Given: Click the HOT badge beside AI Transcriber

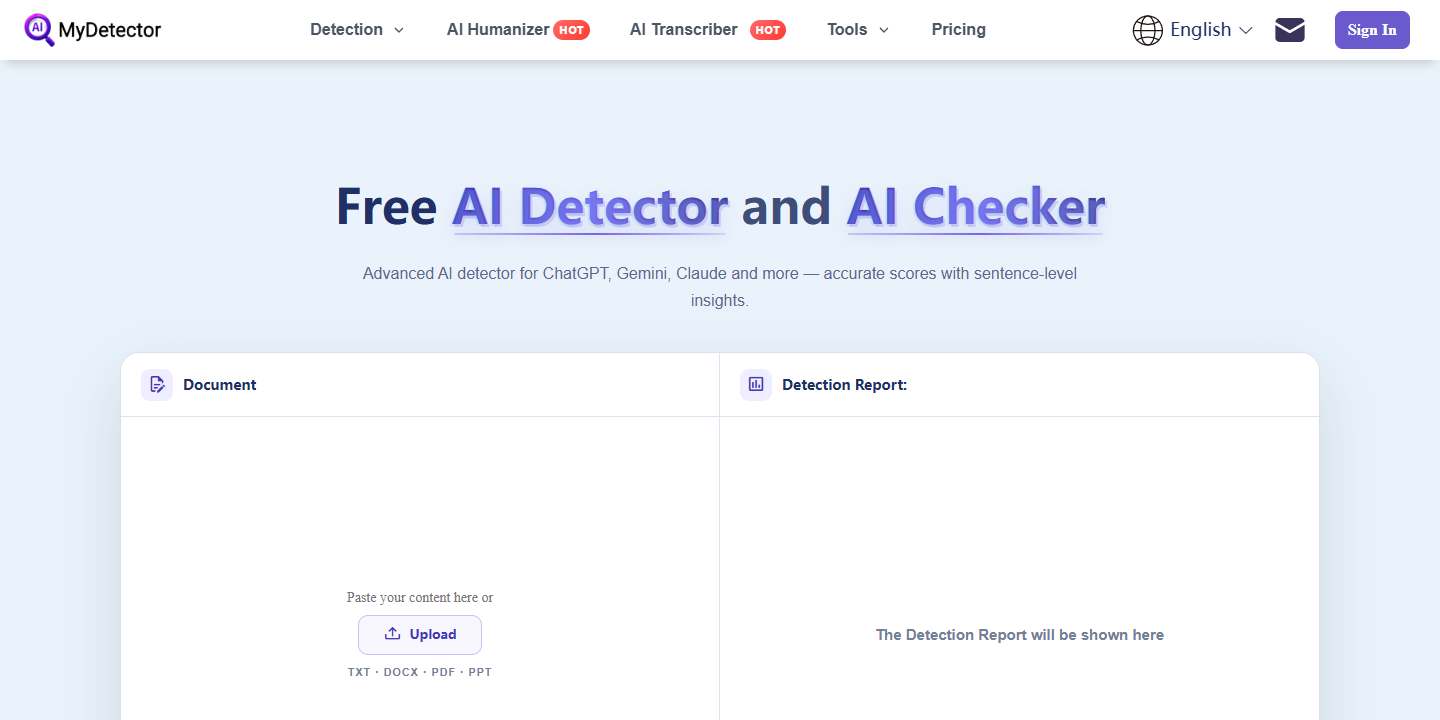Looking at the screenshot, I should pos(768,30).
